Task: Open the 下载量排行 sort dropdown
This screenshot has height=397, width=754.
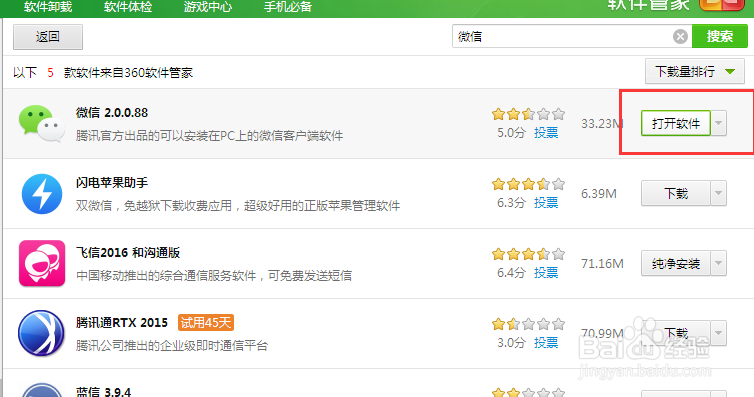Action: coord(695,72)
